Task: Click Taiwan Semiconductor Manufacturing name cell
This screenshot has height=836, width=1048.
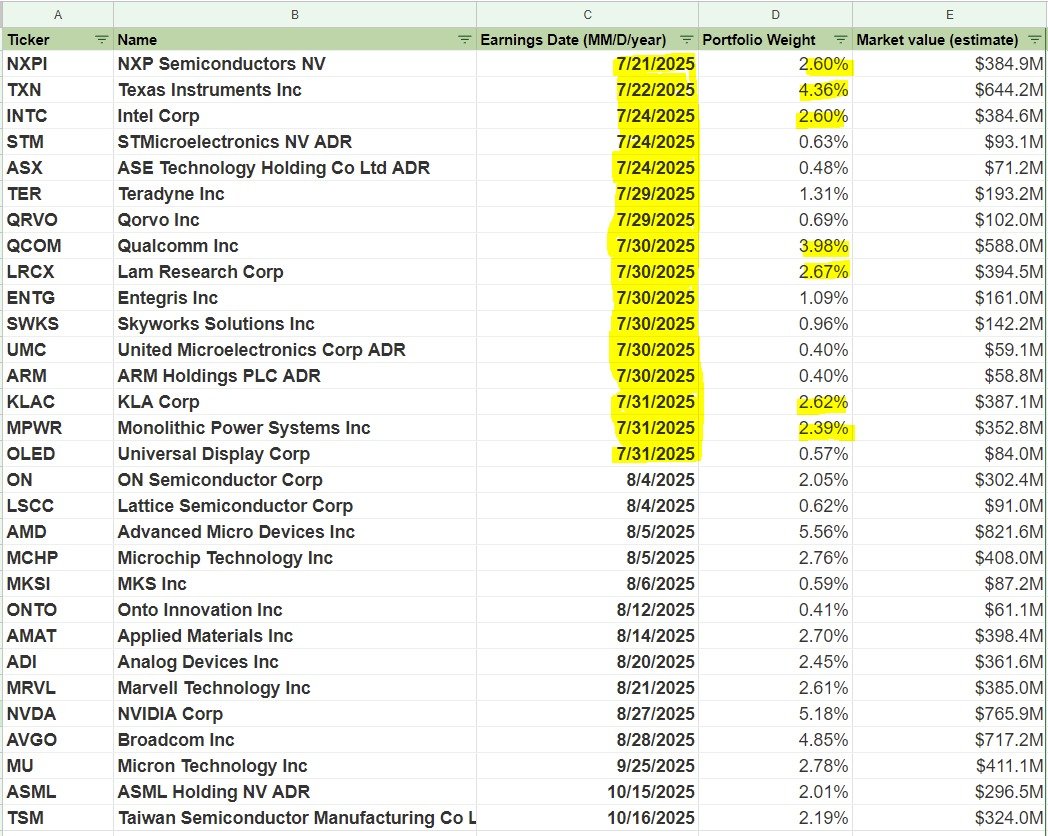Action: [295, 820]
